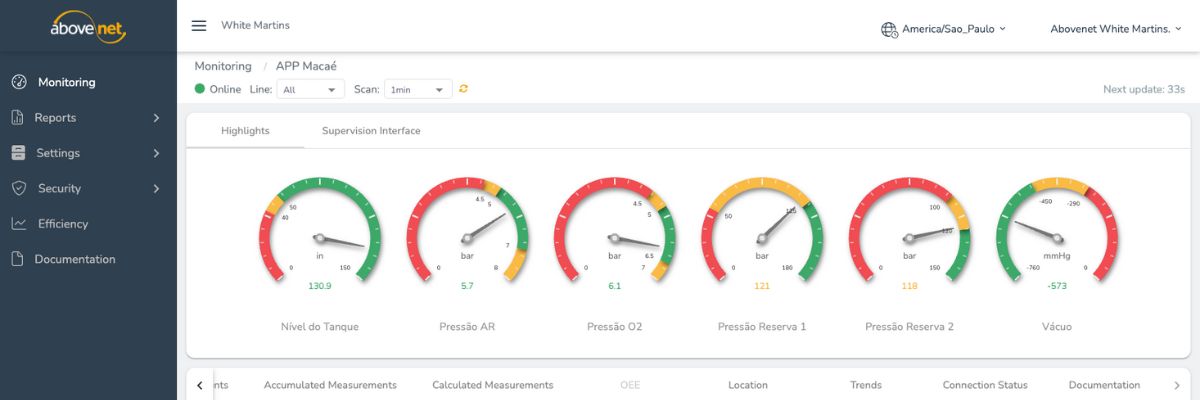The height and width of the screenshot is (400, 1200).
Task: Click the Pressão Reserva 2 gauge
Action: 909,230
